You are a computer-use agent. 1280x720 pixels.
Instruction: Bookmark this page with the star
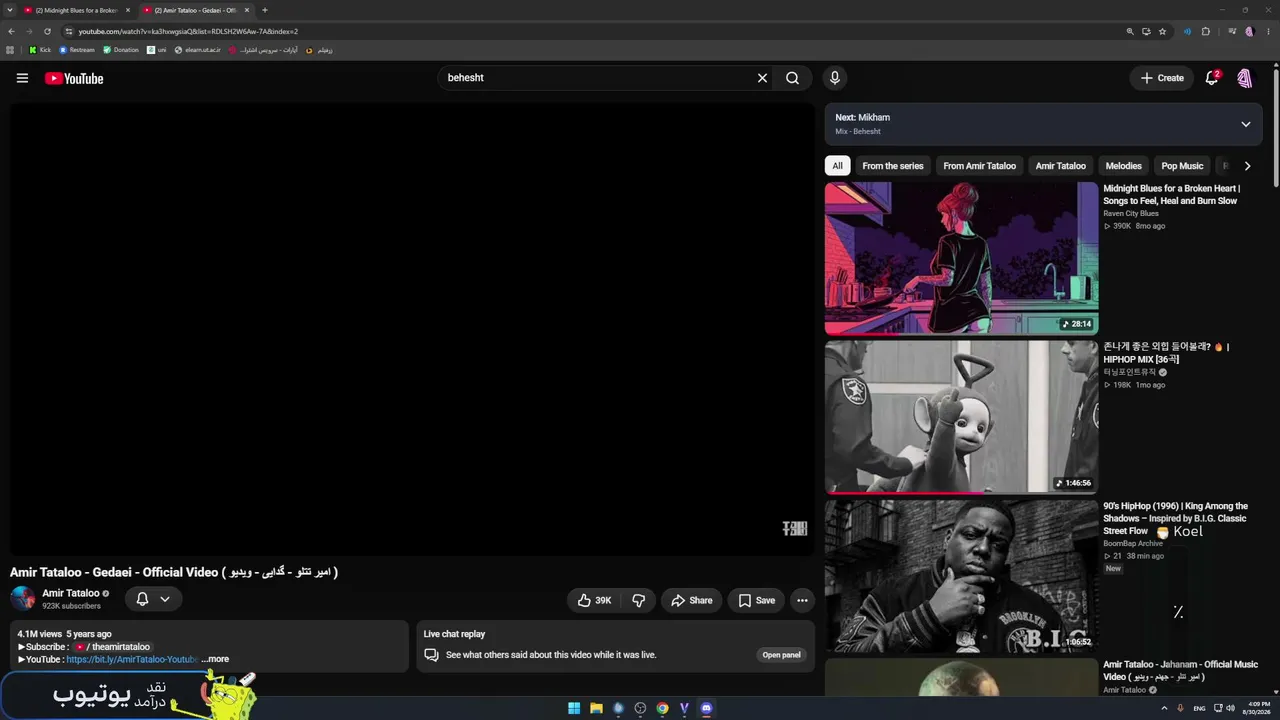[1162, 31]
